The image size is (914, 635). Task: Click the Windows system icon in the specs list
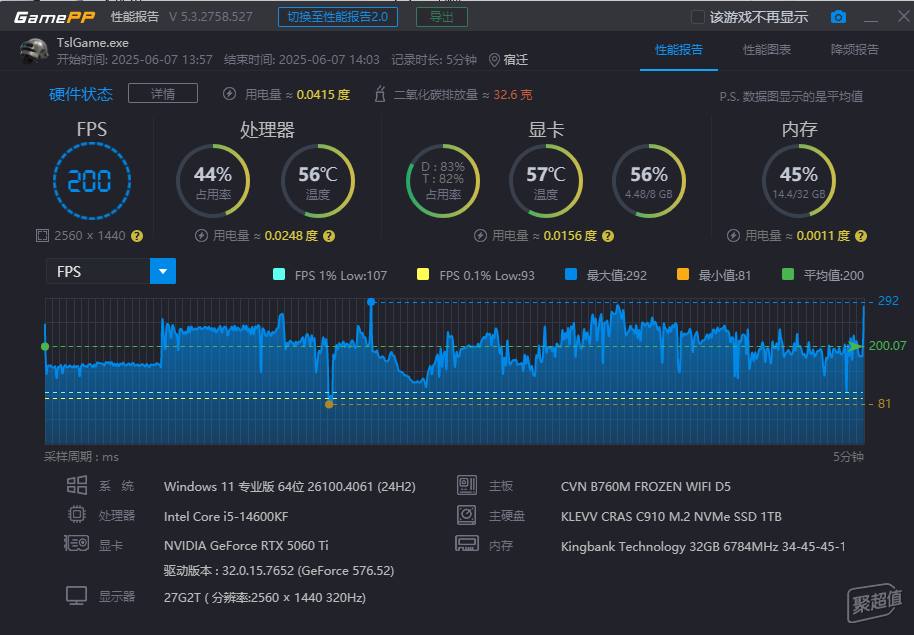(x=77, y=485)
